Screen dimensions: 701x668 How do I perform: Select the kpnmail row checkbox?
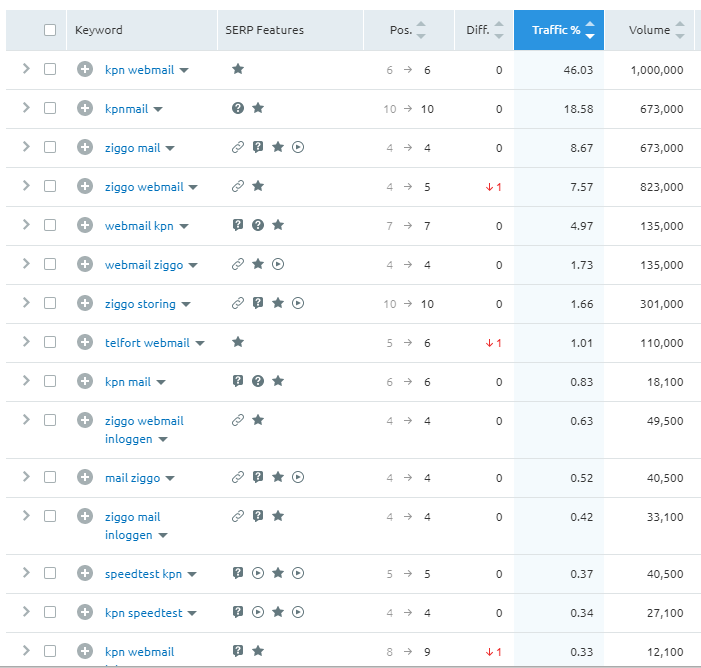tap(50, 108)
